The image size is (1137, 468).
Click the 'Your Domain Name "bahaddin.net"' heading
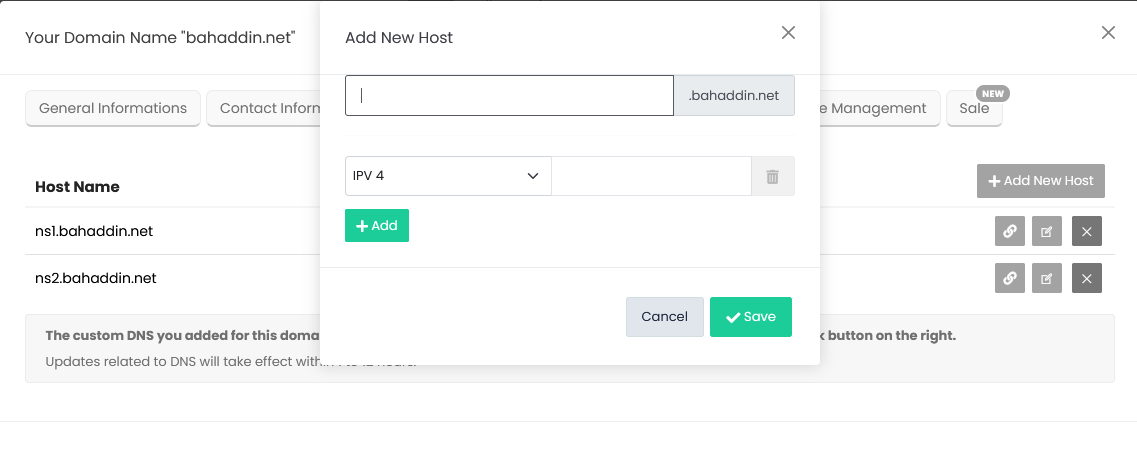[160, 38]
